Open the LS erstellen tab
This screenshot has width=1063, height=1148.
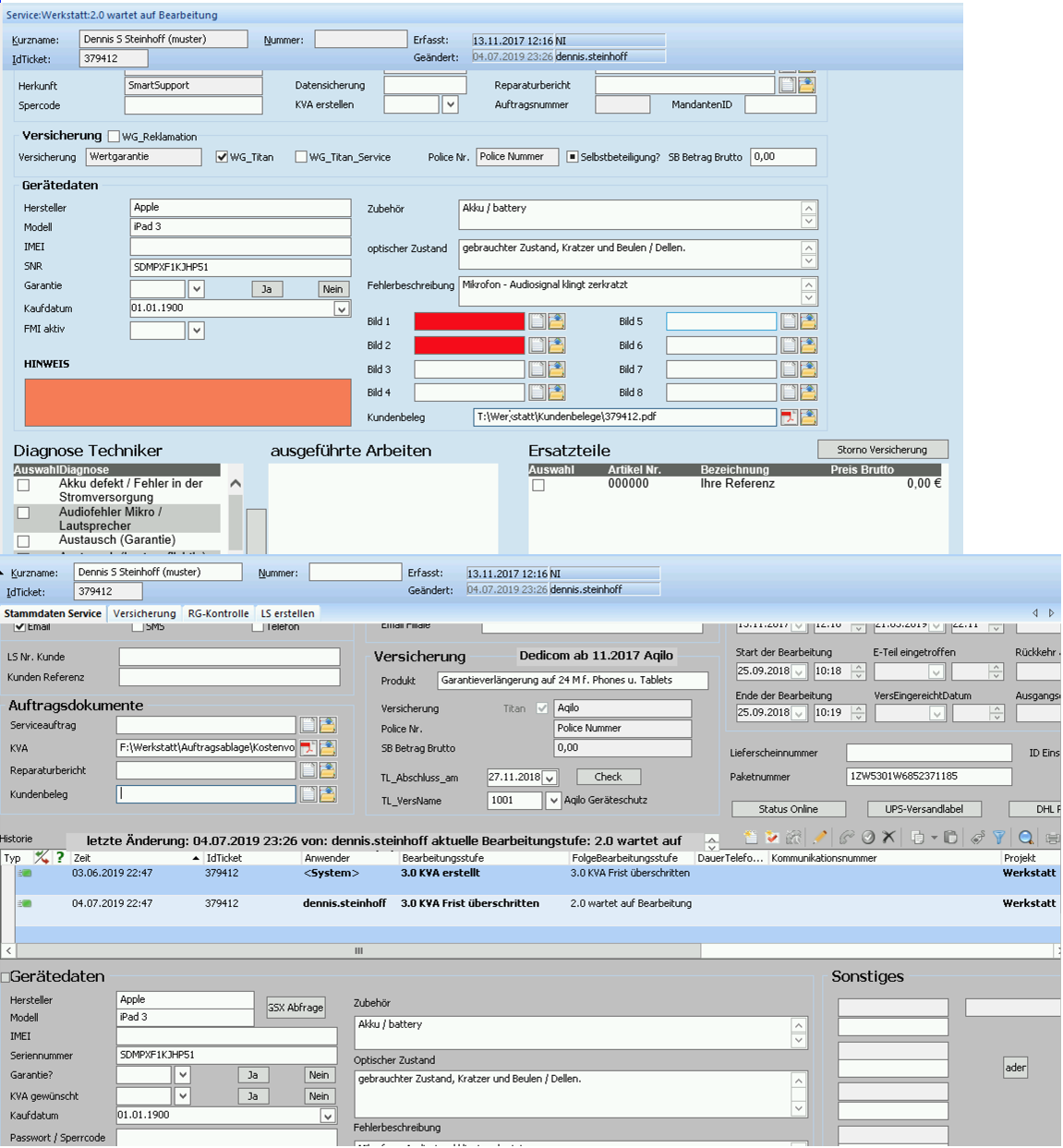pyautogui.click(x=287, y=613)
